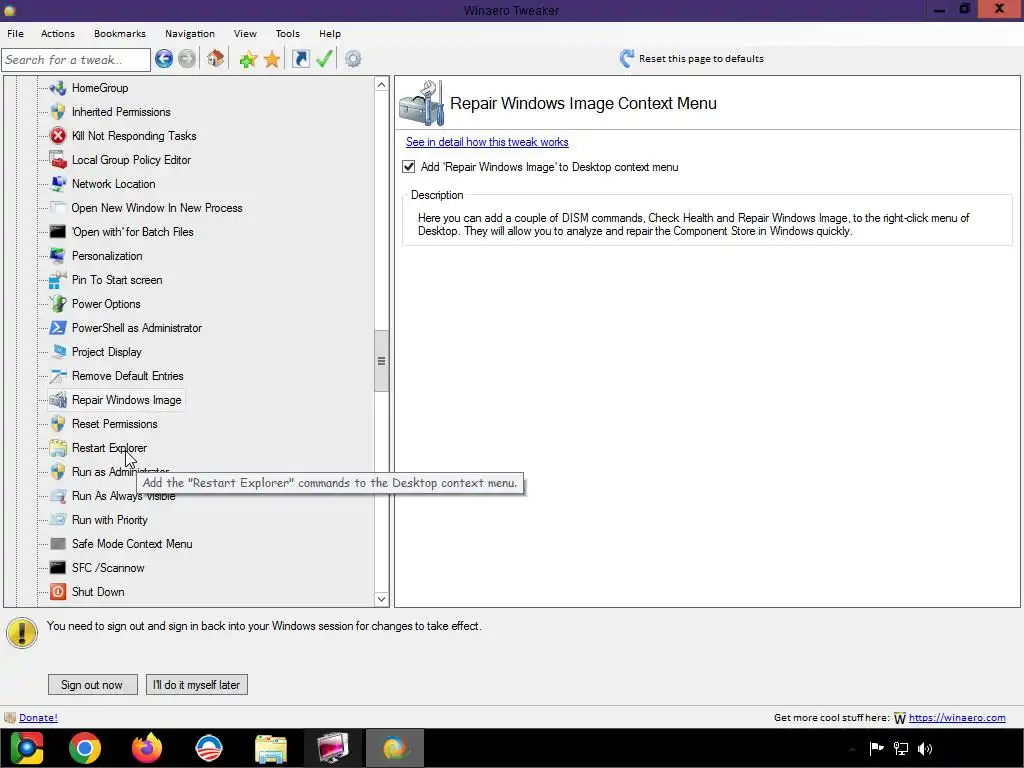Viewport: 1024px width, 768px height.
Task: Select Repair Windows Image tree item
Action: click(x=127, y=400)
